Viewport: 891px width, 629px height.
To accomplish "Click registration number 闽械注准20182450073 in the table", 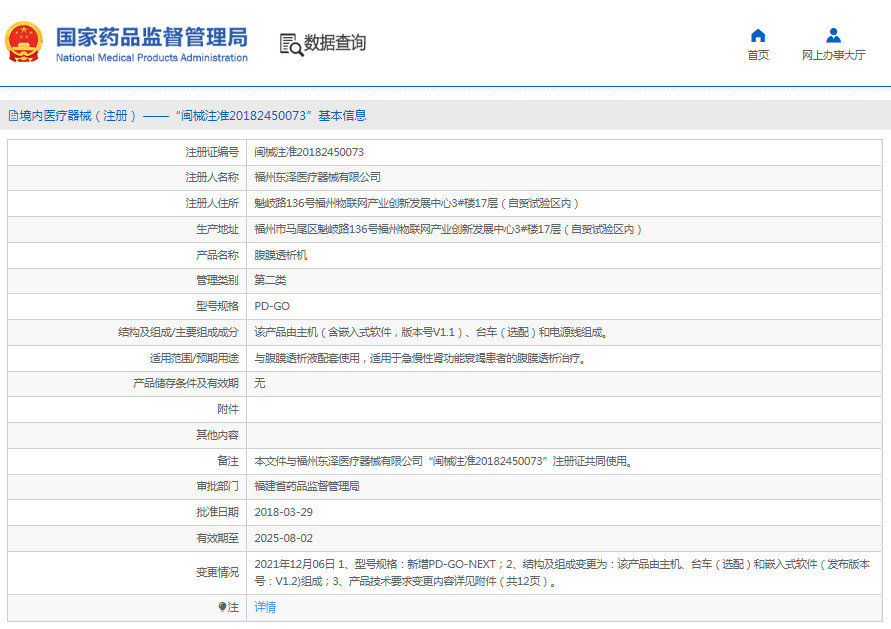I will pyautogui.click(x=309, y=152).
